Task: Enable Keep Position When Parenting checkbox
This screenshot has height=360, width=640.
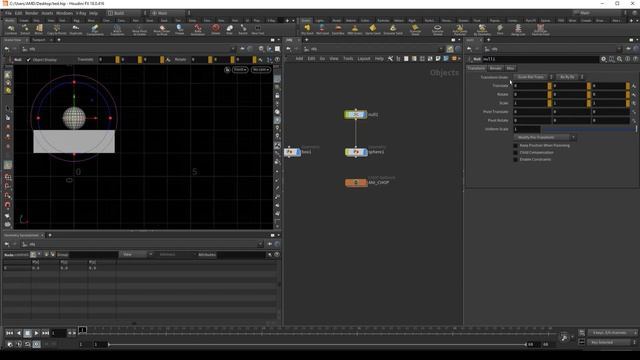Action: [x=515, y=145]
